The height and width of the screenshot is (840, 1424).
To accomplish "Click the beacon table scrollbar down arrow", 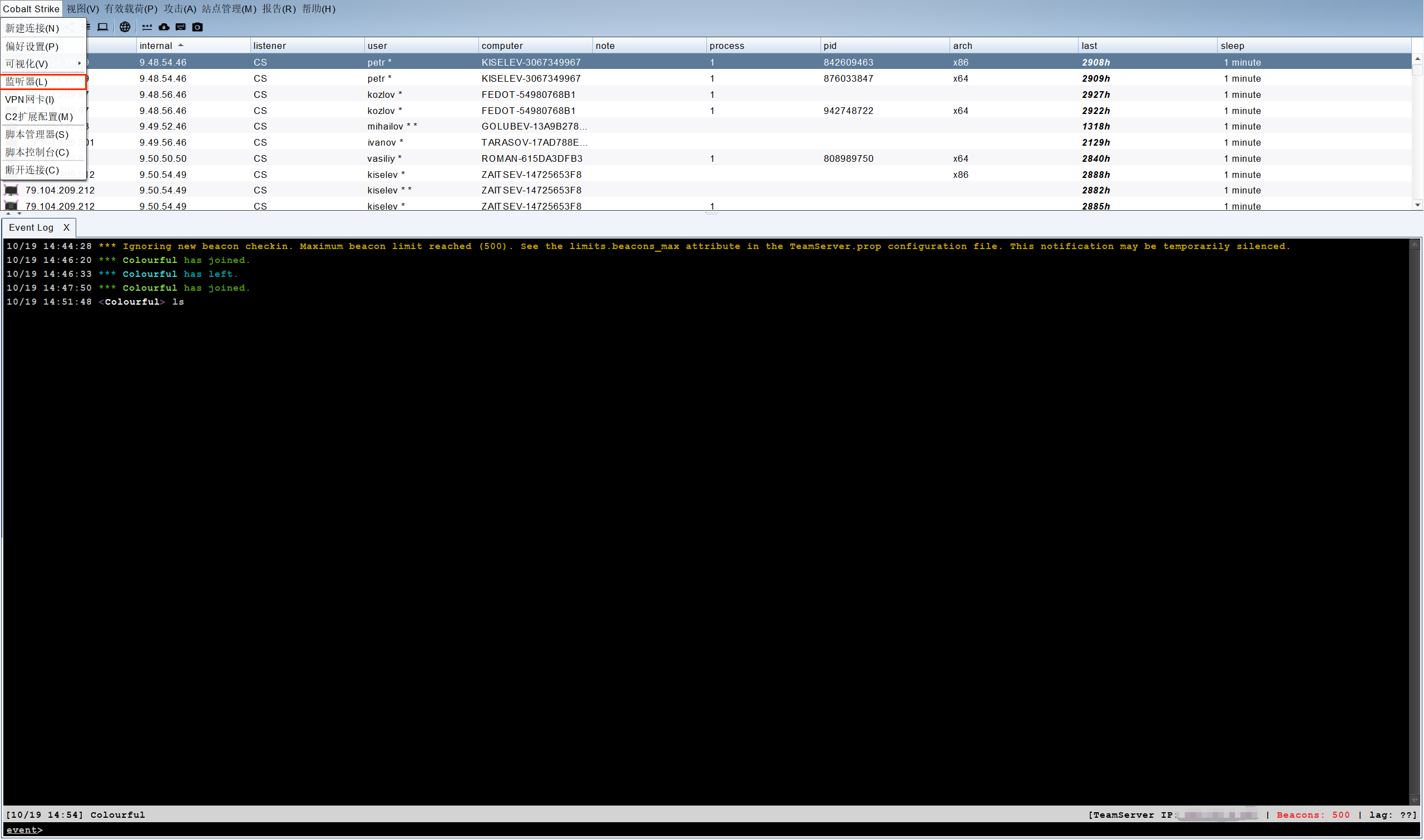I will [x=1417, y=205].
